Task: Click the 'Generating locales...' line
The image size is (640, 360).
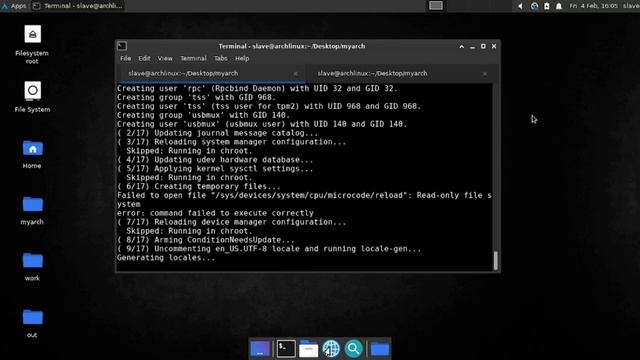Action: (166, 258)
